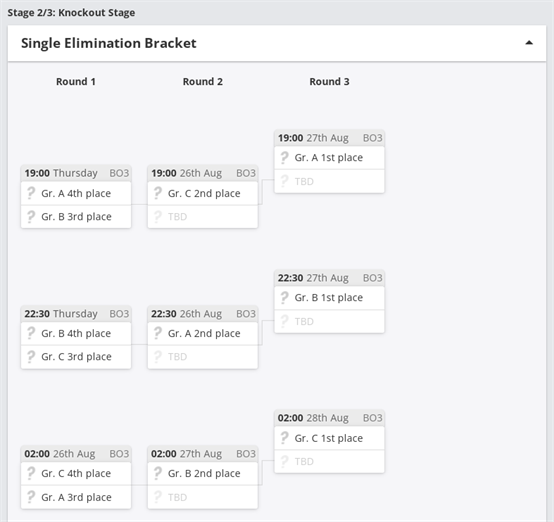The height and width of the screenshot is (522, 554).
Task: Click question mark icon beside Gr. C 1st place
Action: pyautogui.click(x=284, y=438)
